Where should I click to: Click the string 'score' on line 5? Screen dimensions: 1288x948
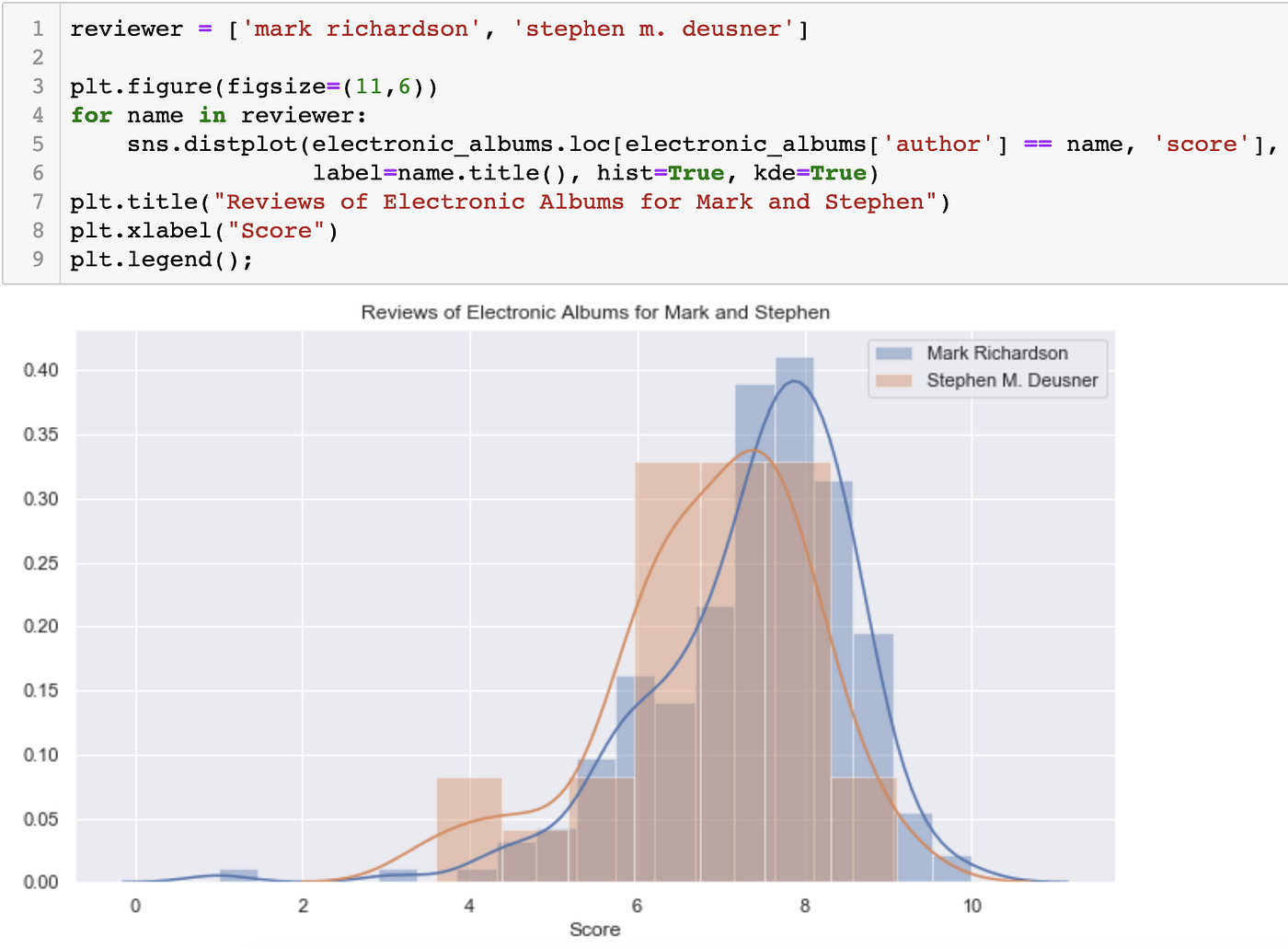click(1201, 144)
